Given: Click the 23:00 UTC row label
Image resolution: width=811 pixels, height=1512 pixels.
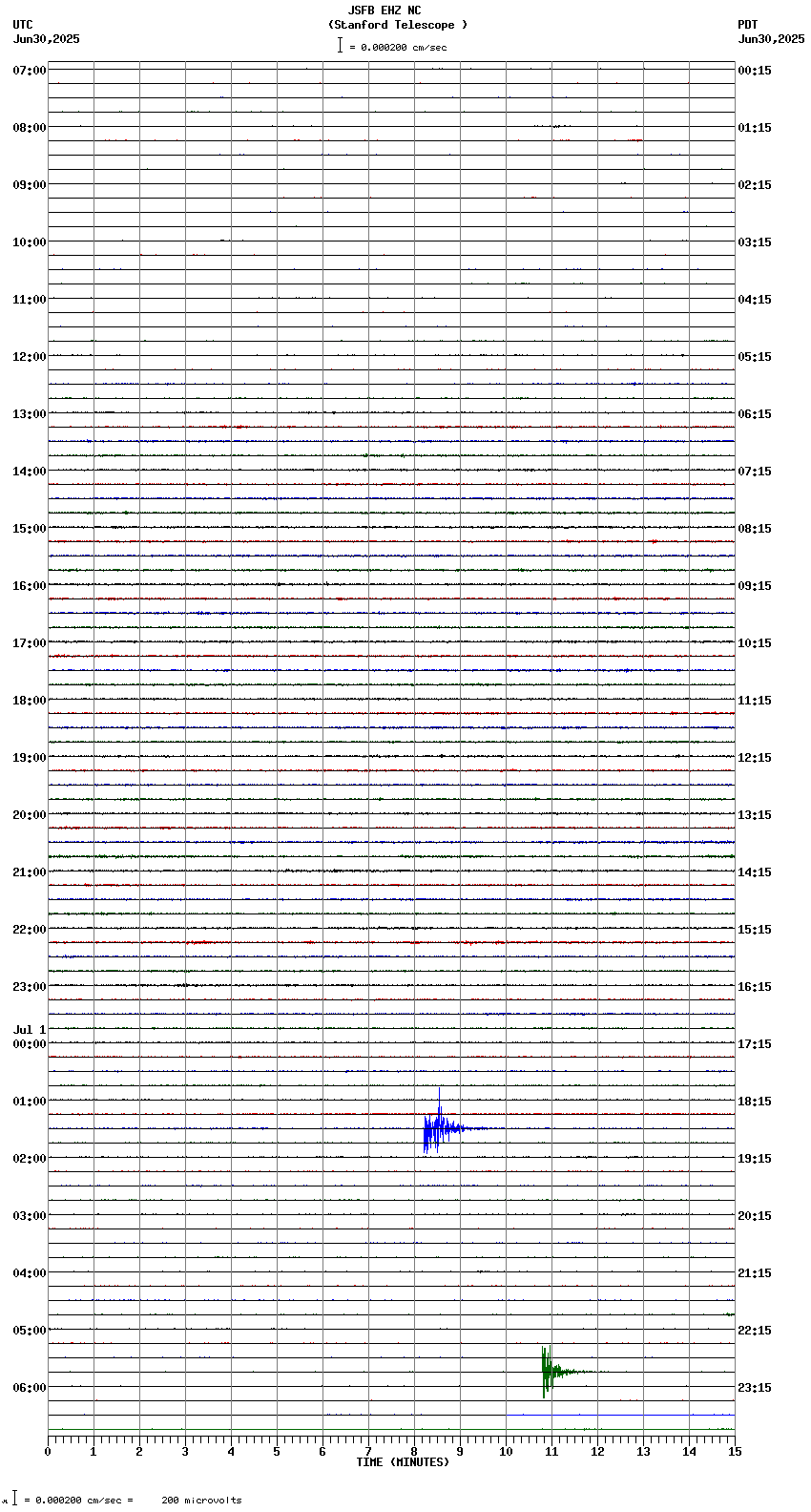Looking at the screenshot, I should click(30, 987).
